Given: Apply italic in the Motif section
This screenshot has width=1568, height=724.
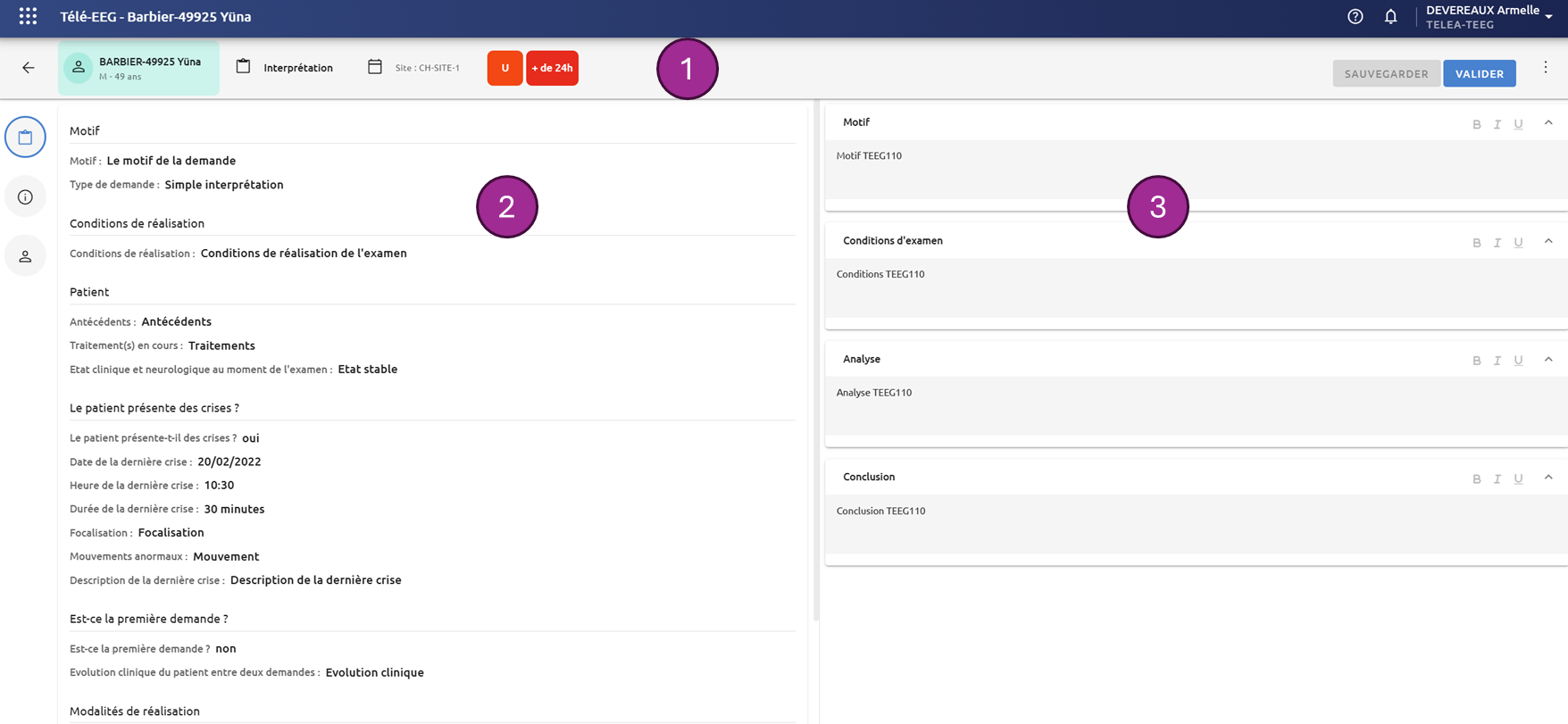Looking at the screenshot, I should 1497,124.
